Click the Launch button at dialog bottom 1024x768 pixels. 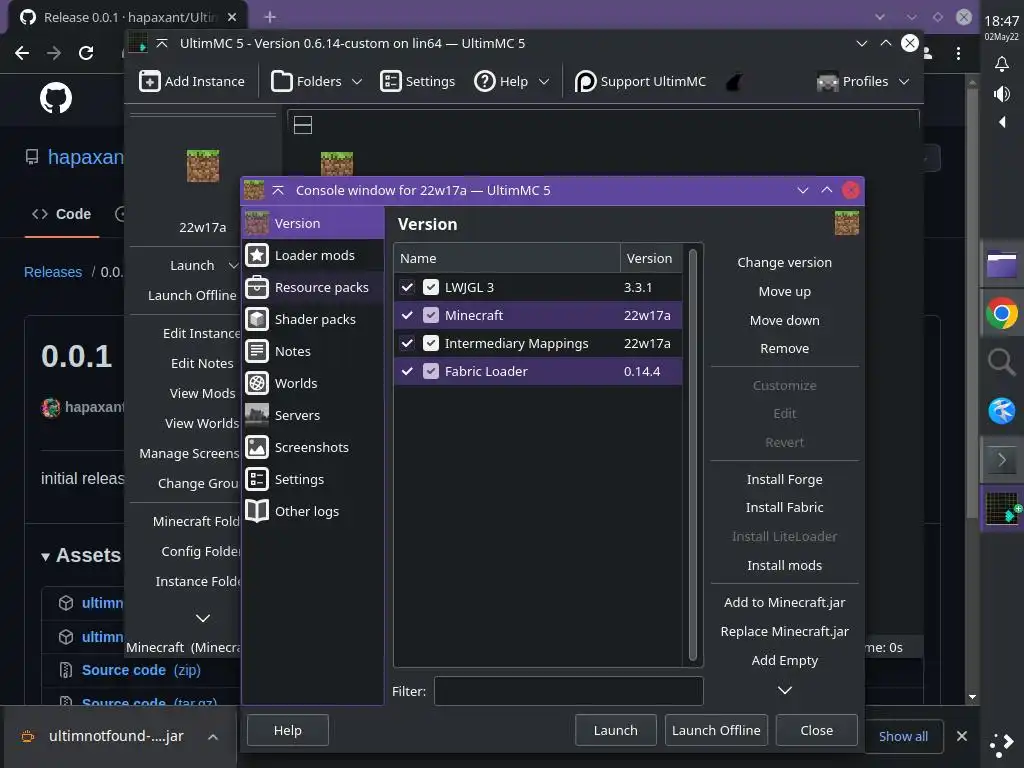[x=615, y=730]
